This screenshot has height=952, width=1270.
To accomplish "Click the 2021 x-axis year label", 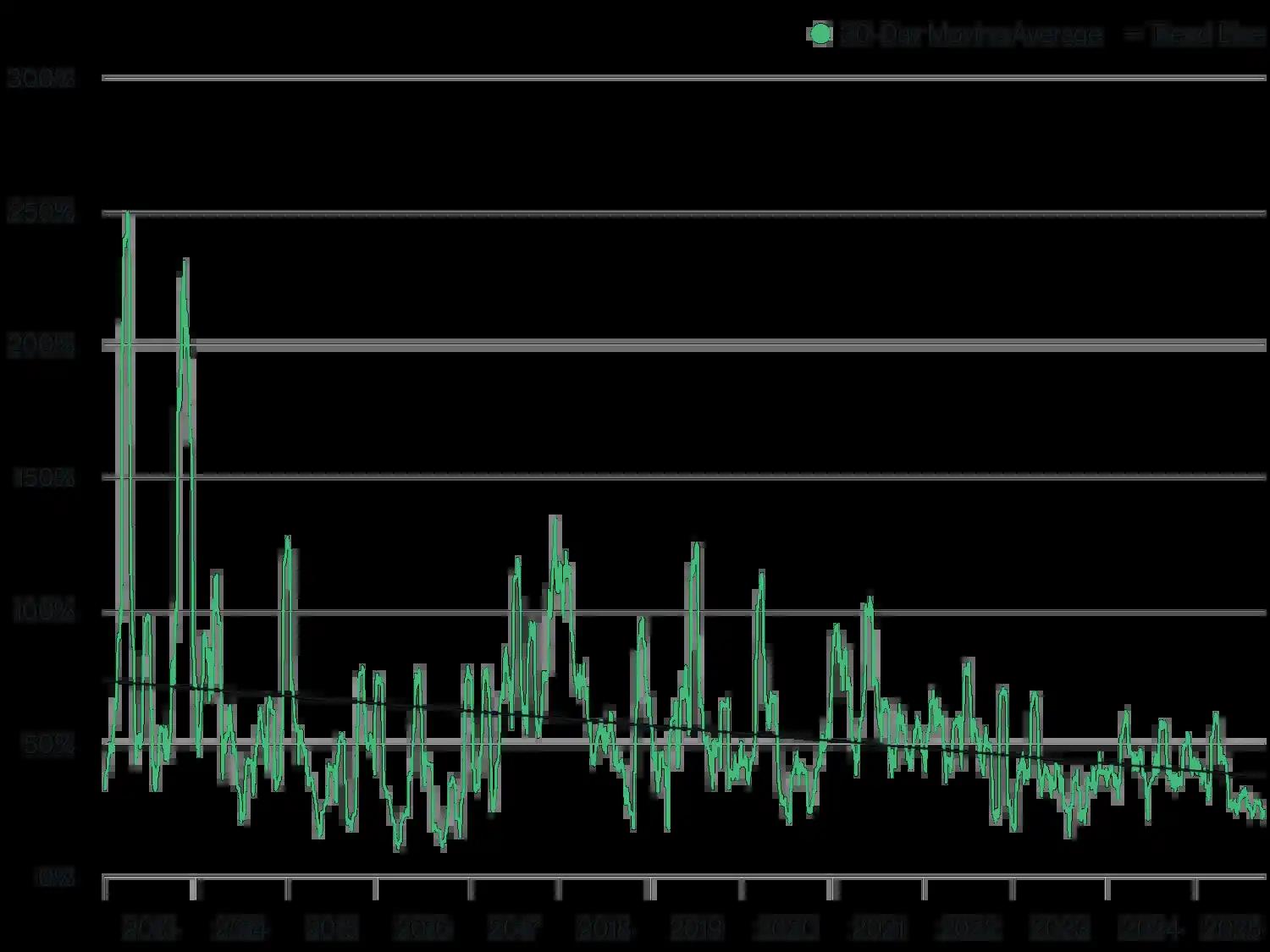I will tap(879, 929).
